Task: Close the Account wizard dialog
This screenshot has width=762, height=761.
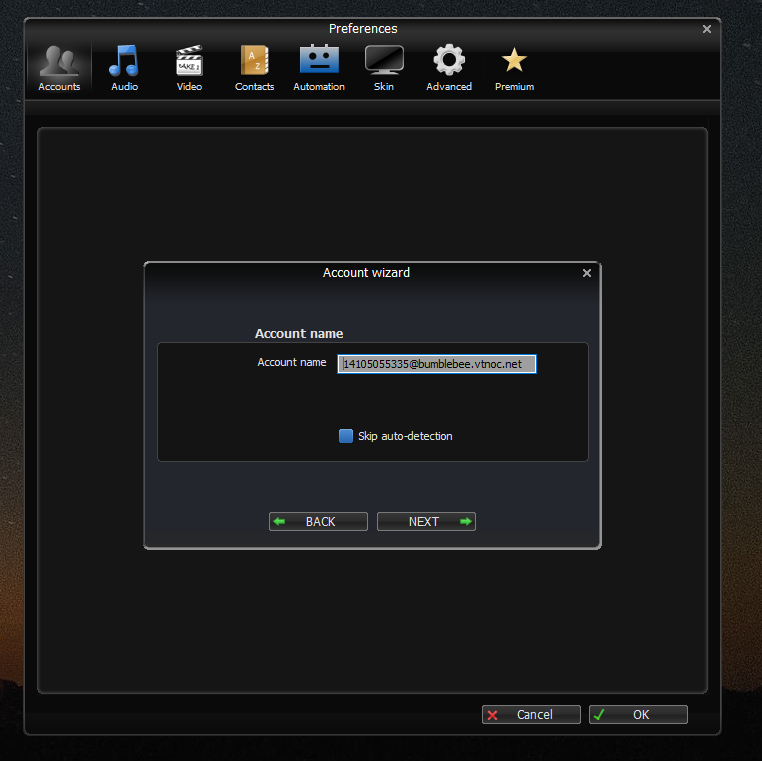Action: pyautogui.click(x=587, y=273)
